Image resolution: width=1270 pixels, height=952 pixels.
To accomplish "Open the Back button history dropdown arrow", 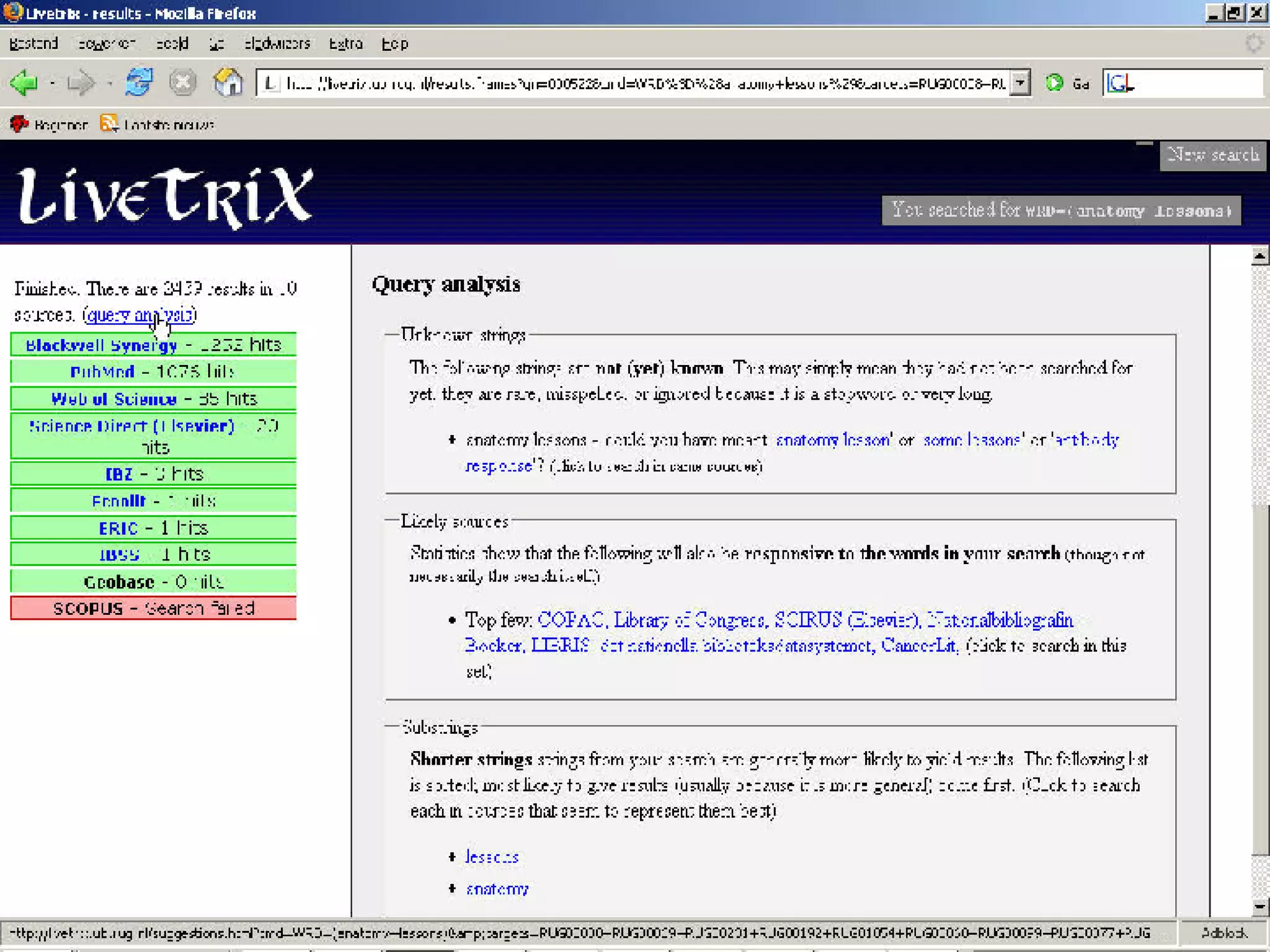I will 52,83.
